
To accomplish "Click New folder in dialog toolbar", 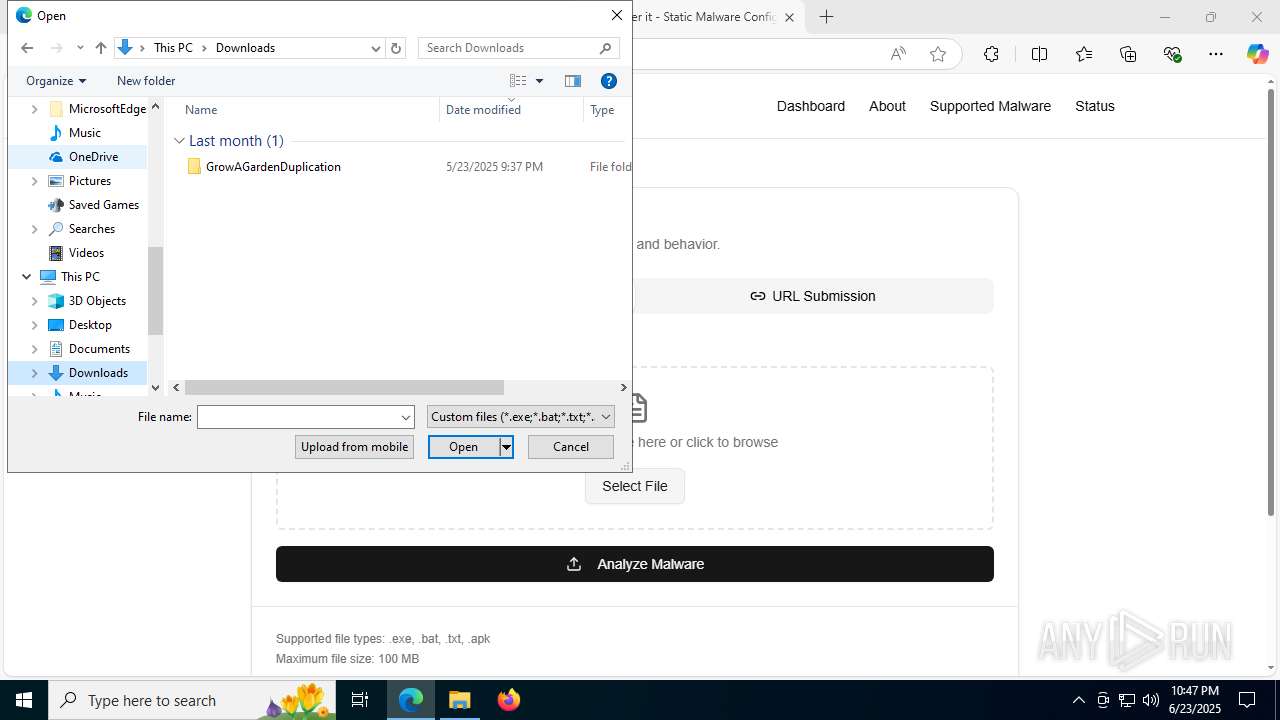I will 146,81.
